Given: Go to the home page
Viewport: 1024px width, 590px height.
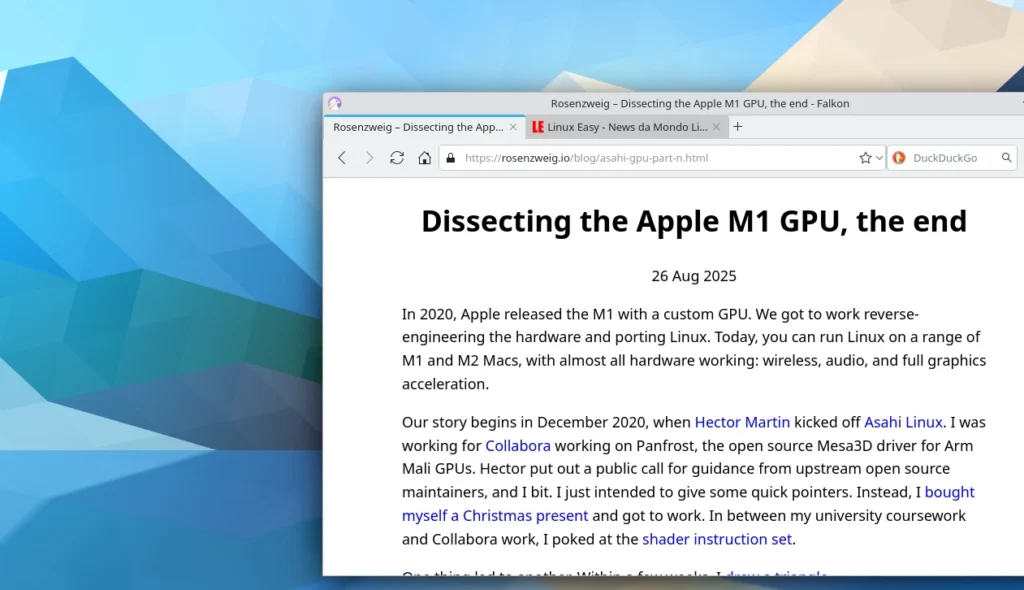Looking at the screenshot, I should coord(424,158).
